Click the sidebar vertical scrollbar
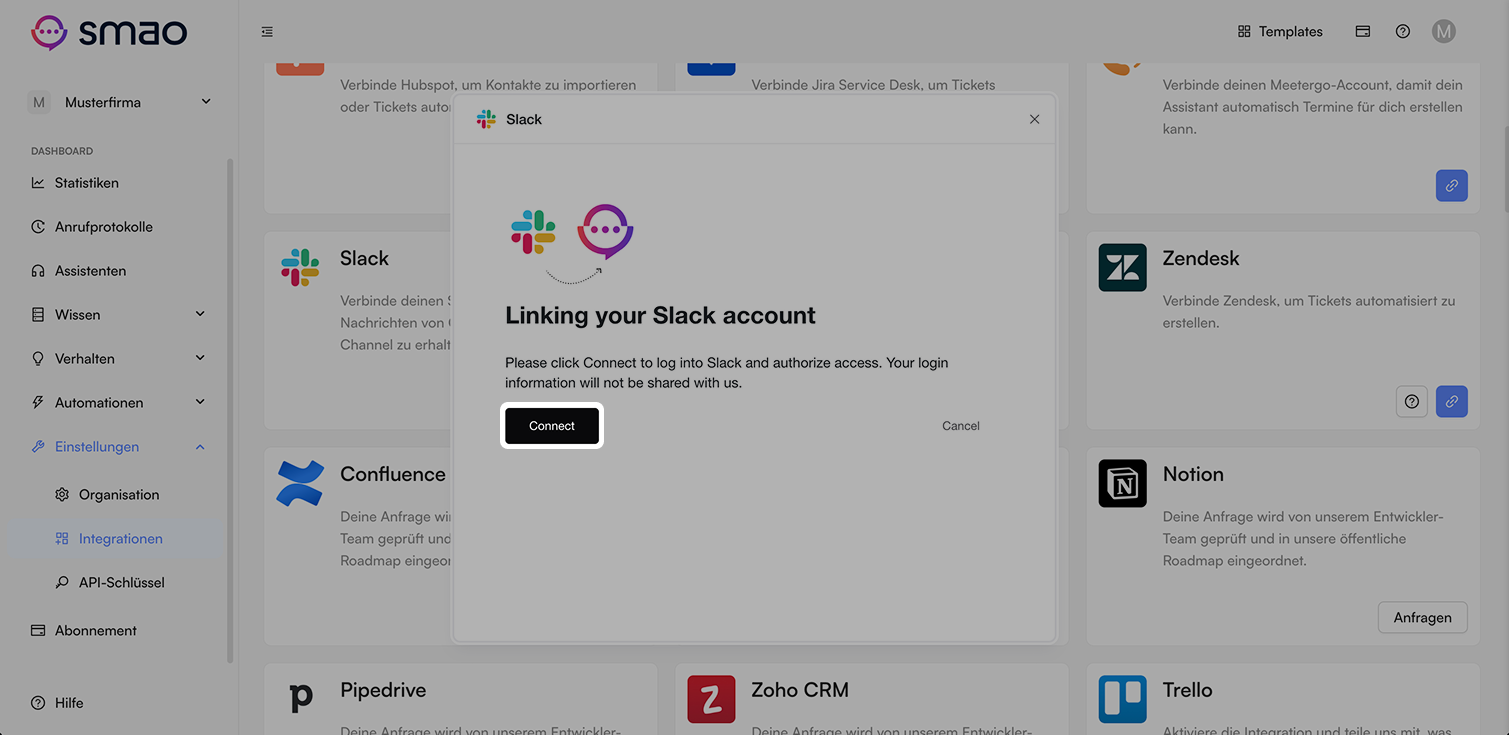The height and width of the screenshot is (735, 1509). [230, 410]
